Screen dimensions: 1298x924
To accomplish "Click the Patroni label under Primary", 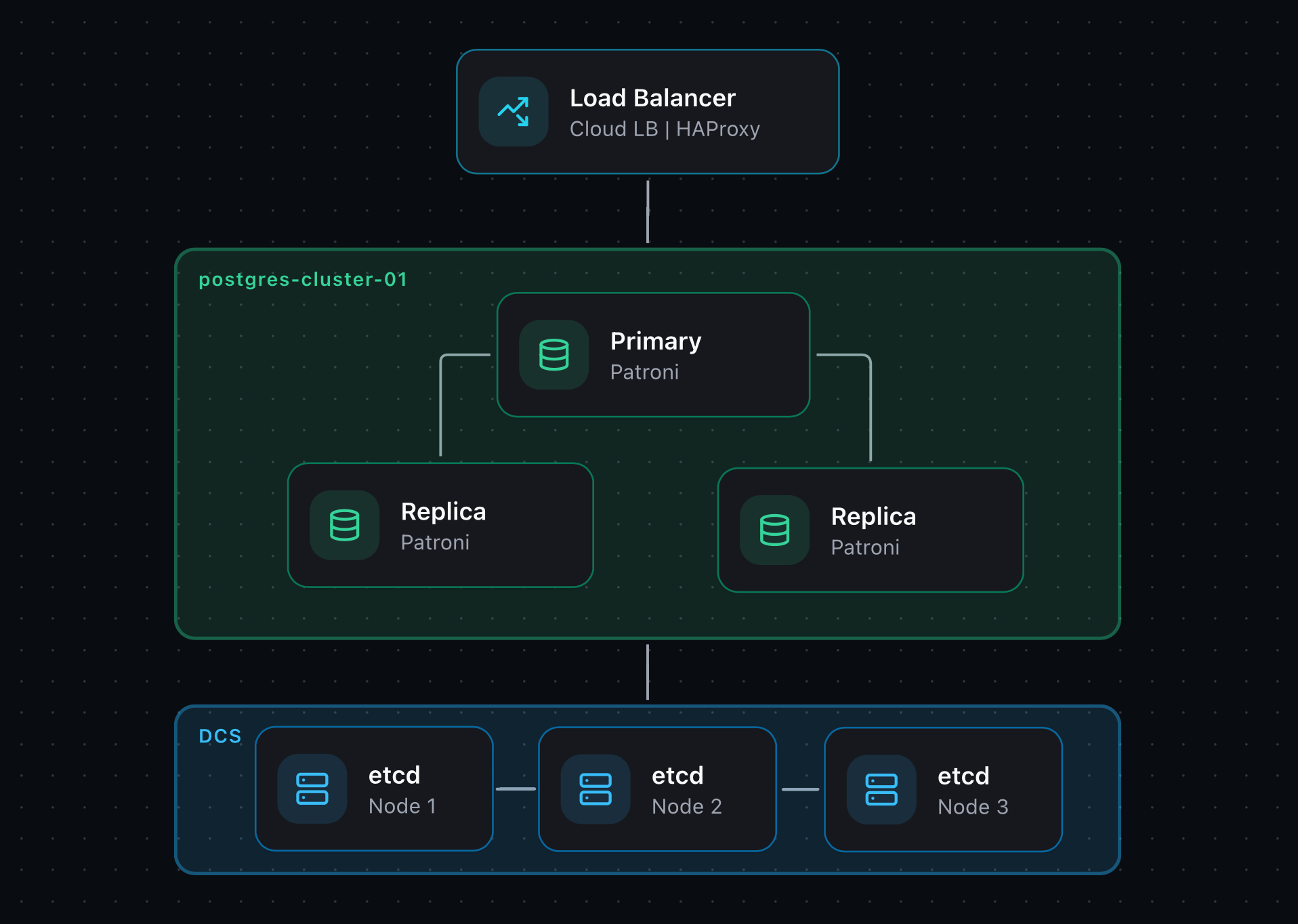I will (x=644, y=372).
